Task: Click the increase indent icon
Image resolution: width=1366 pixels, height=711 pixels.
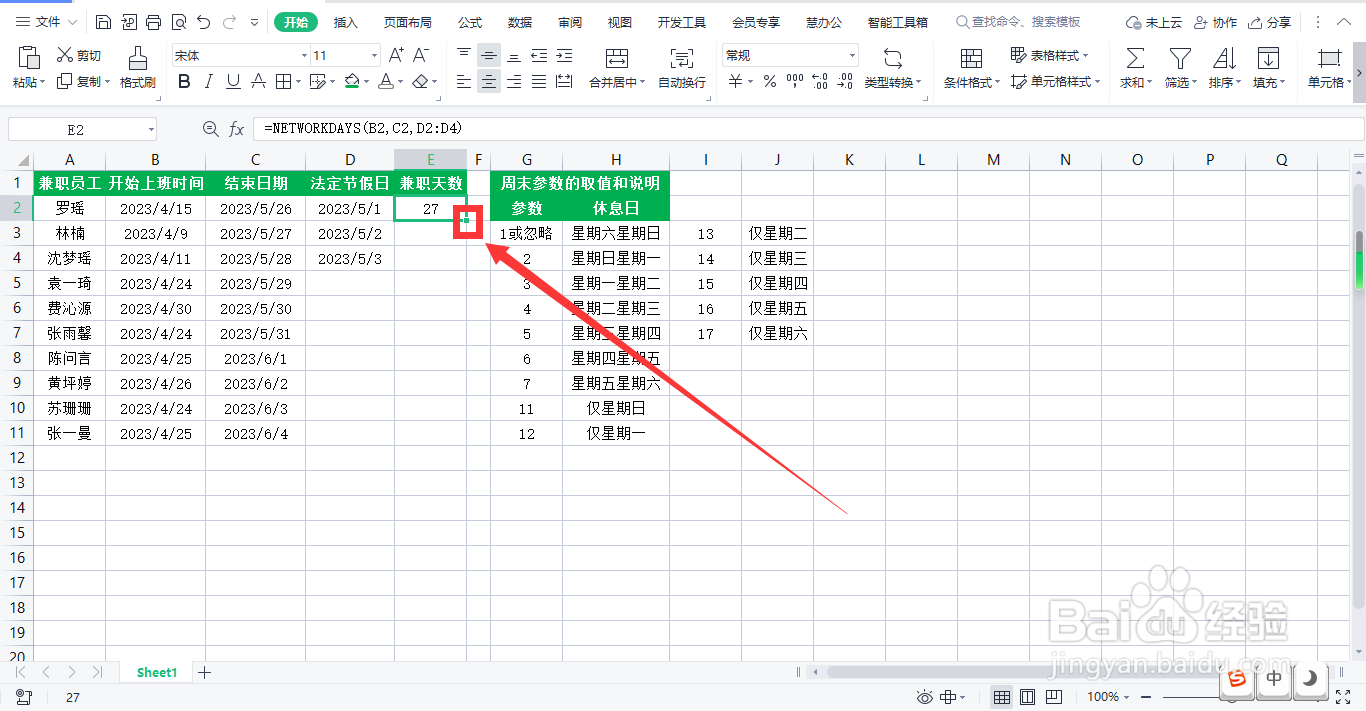Action: [564, 56]
